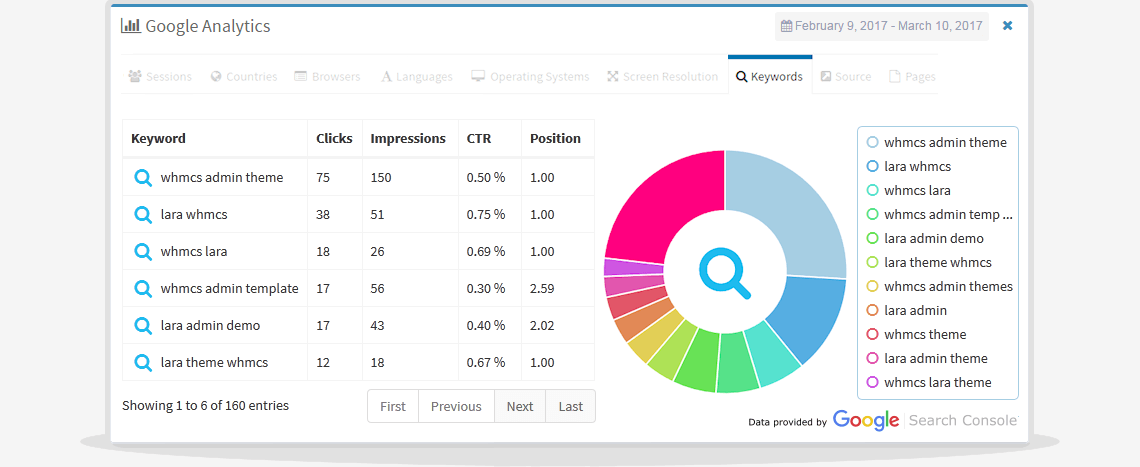Go to Previous page of entries
Viewport: 1140px width, 467px height.
[x=456, y=407]
